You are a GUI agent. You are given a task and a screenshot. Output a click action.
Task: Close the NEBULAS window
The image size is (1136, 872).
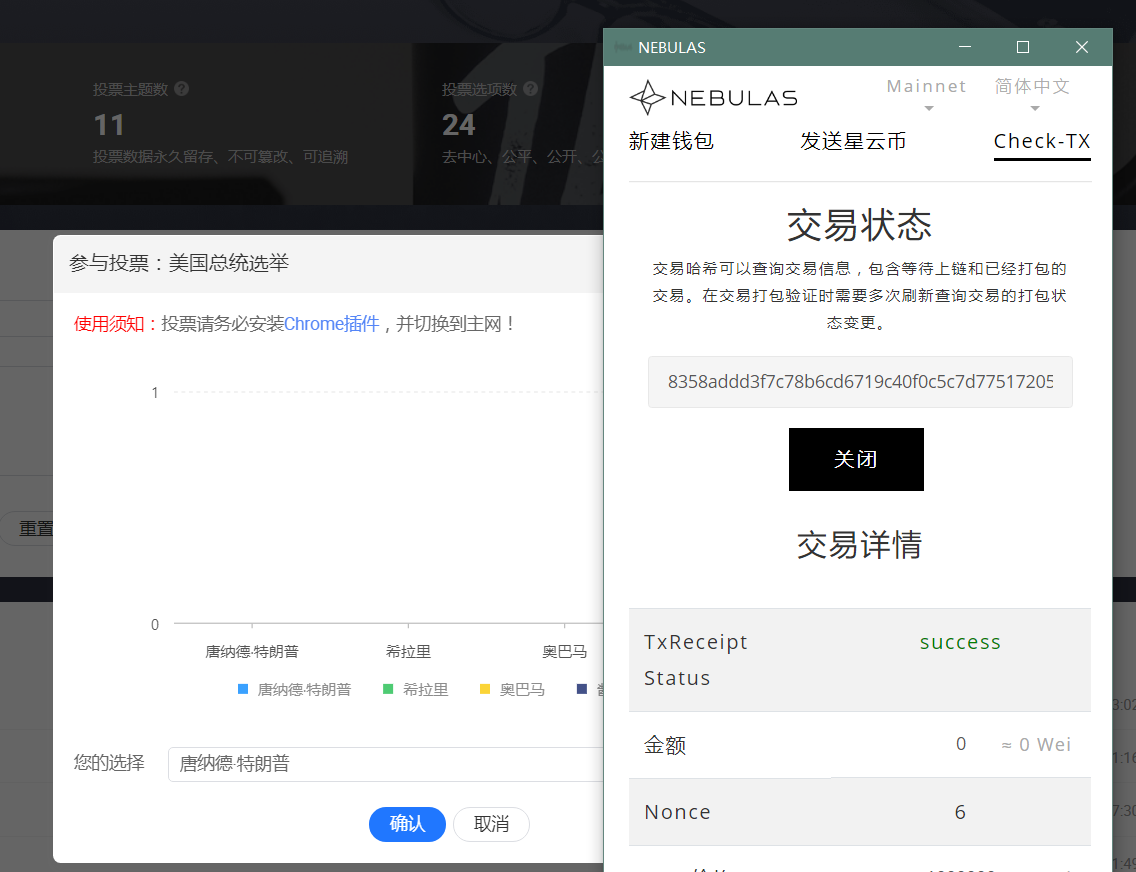1082,47
